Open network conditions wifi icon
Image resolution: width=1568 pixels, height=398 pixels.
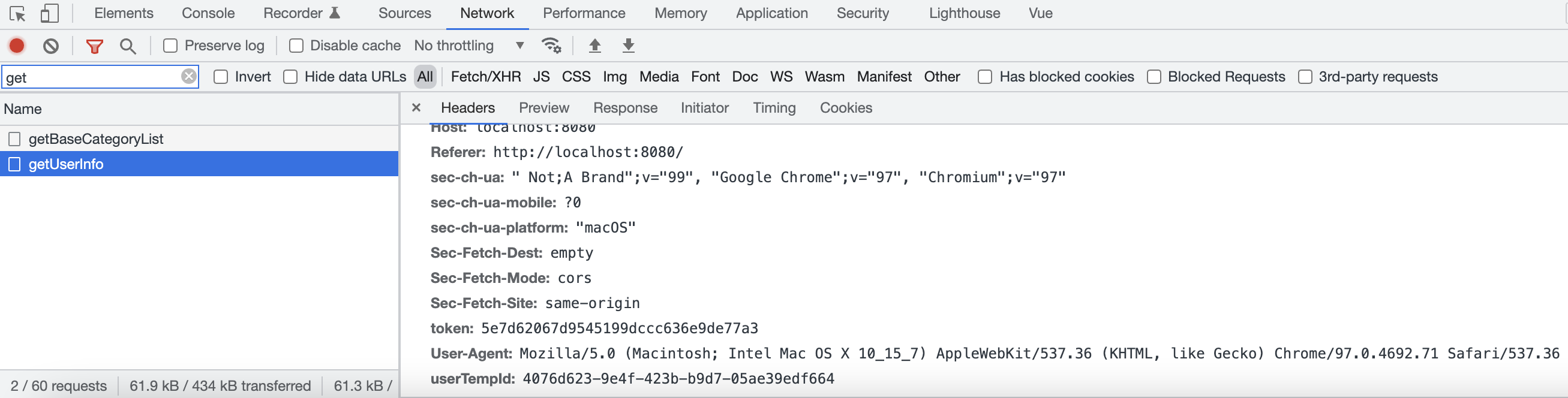(x=551, y=46)
